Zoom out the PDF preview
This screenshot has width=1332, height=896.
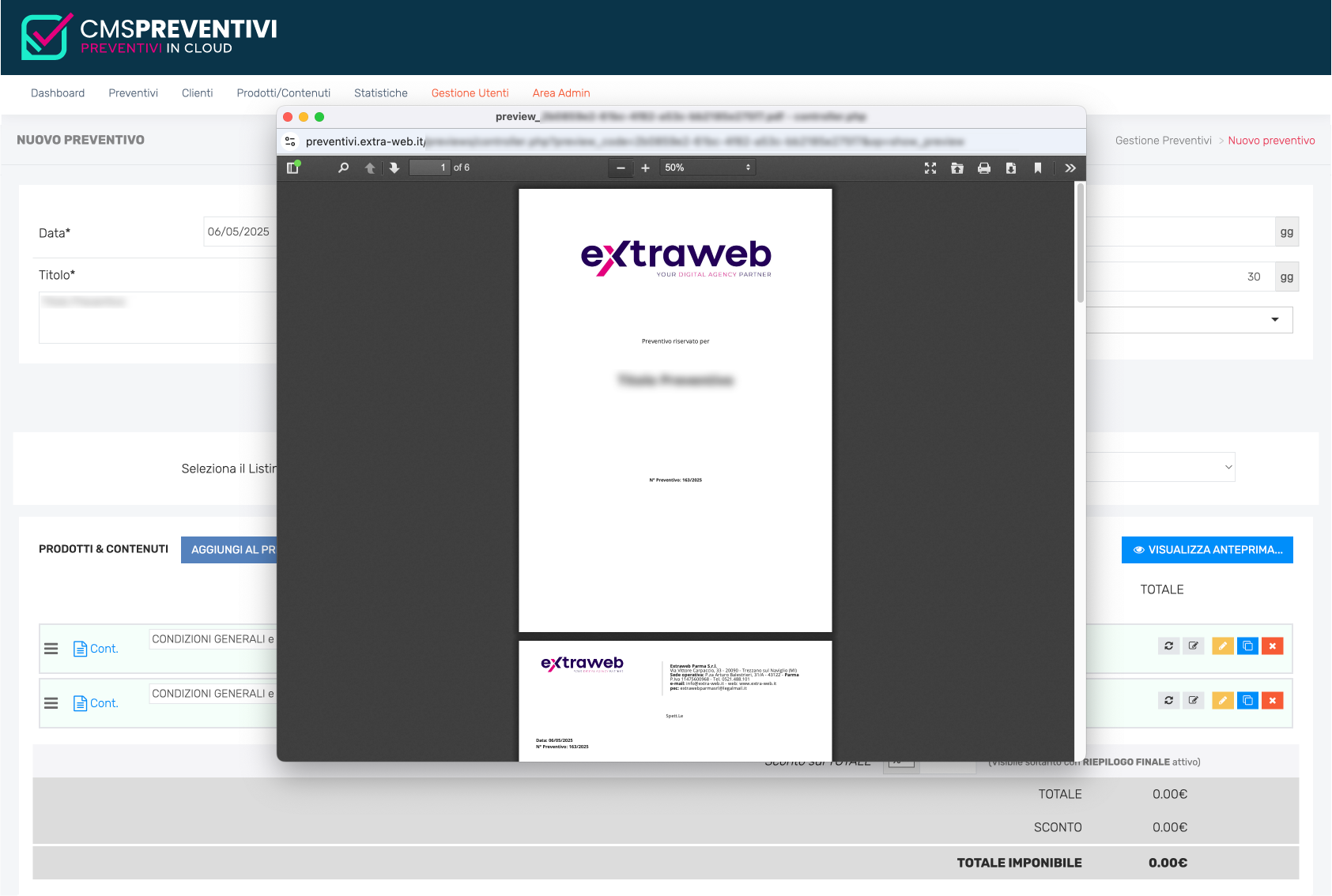point(621,168)
